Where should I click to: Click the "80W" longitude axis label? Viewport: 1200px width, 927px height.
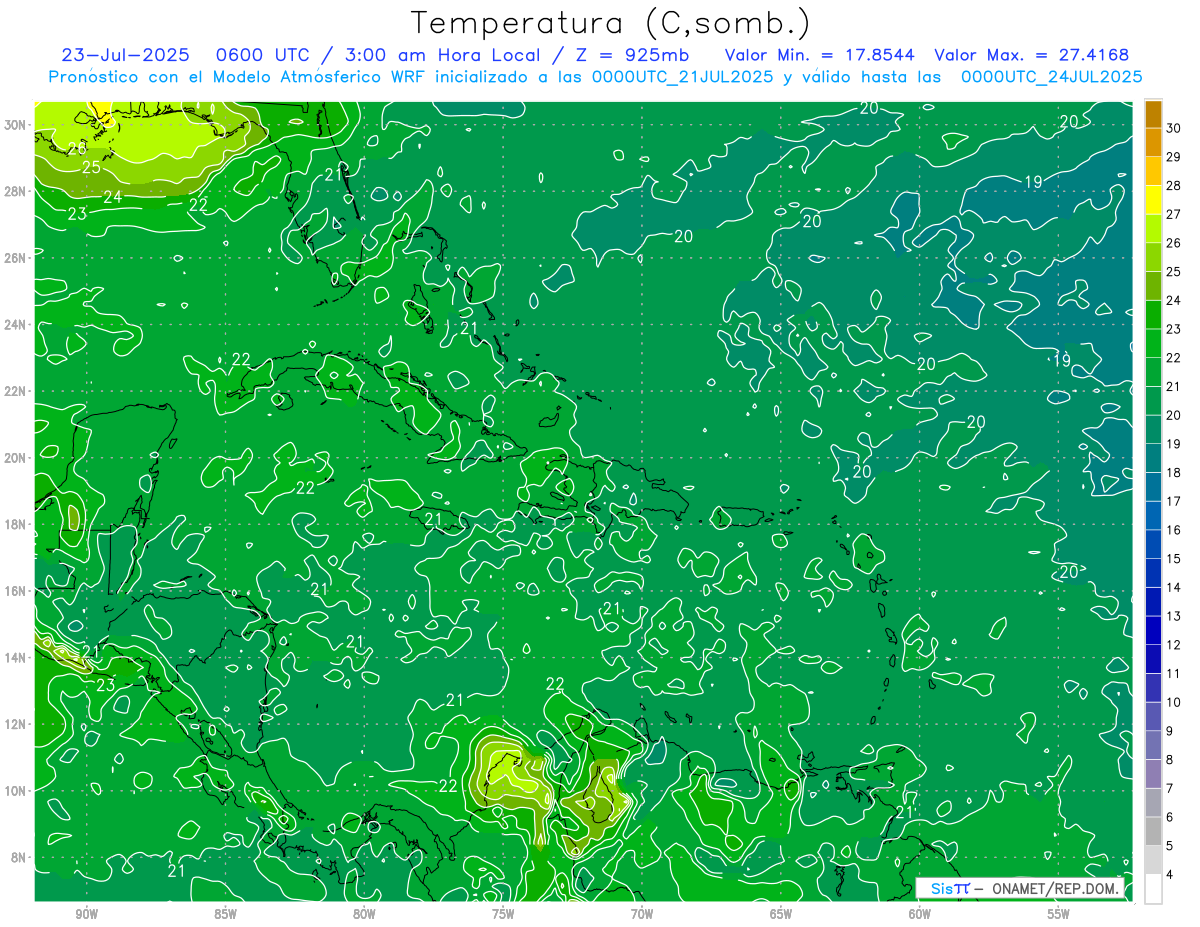364,914
